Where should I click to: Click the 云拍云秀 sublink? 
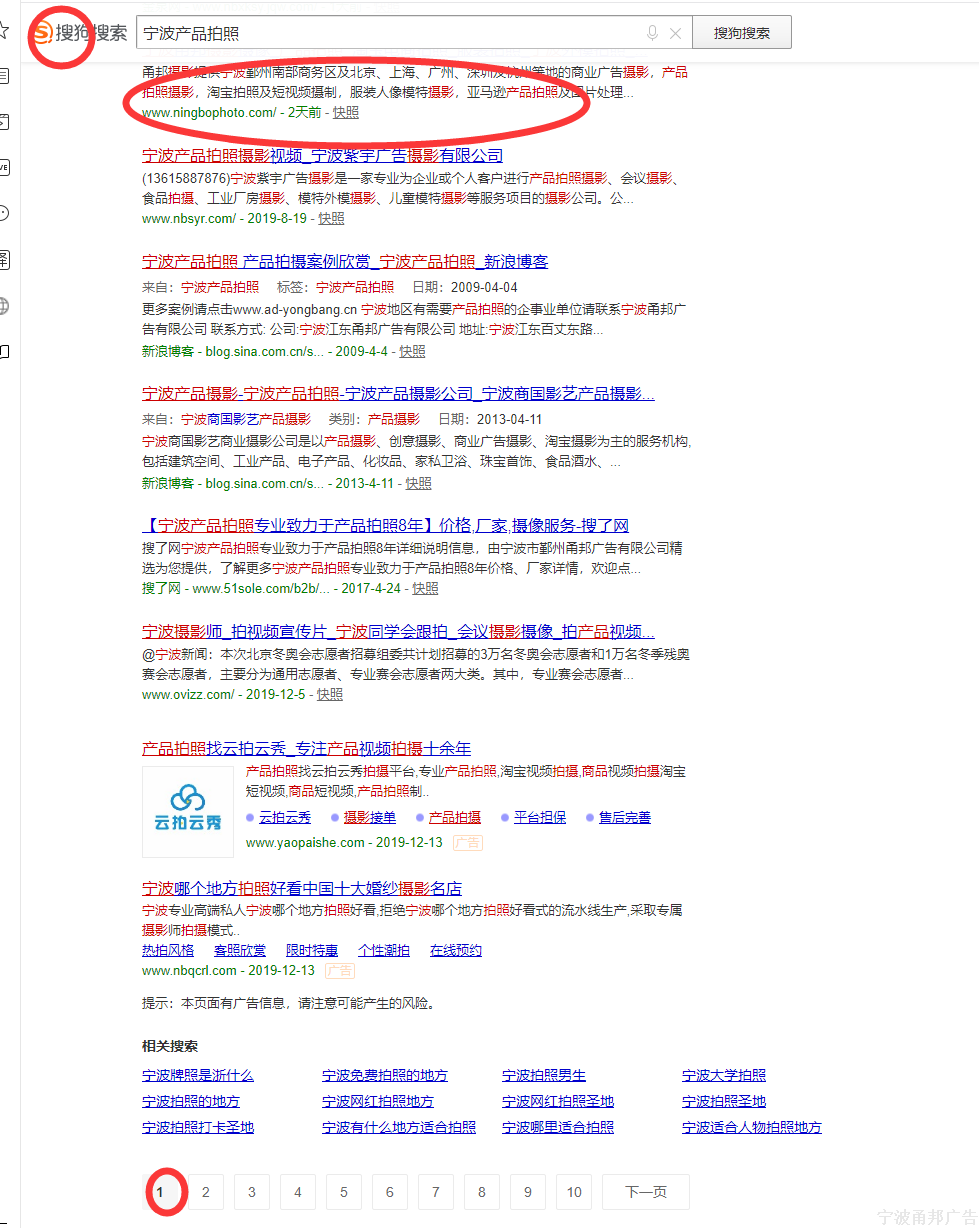(x=285, y=818)
